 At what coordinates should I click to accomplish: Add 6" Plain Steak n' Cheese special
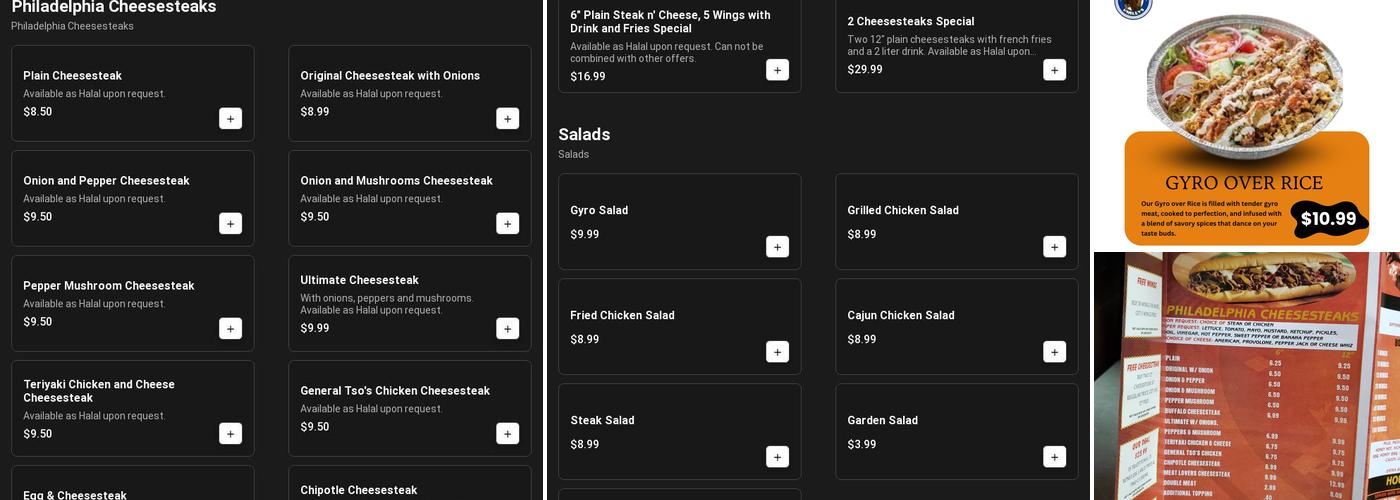coord(777,70)
